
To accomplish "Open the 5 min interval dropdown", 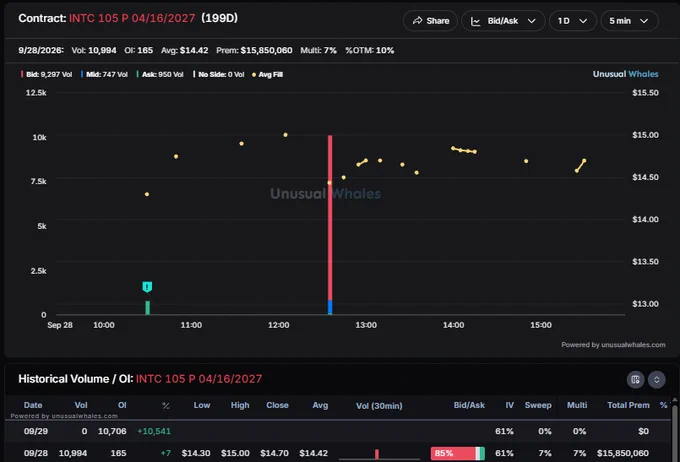I will click(629, 21).
